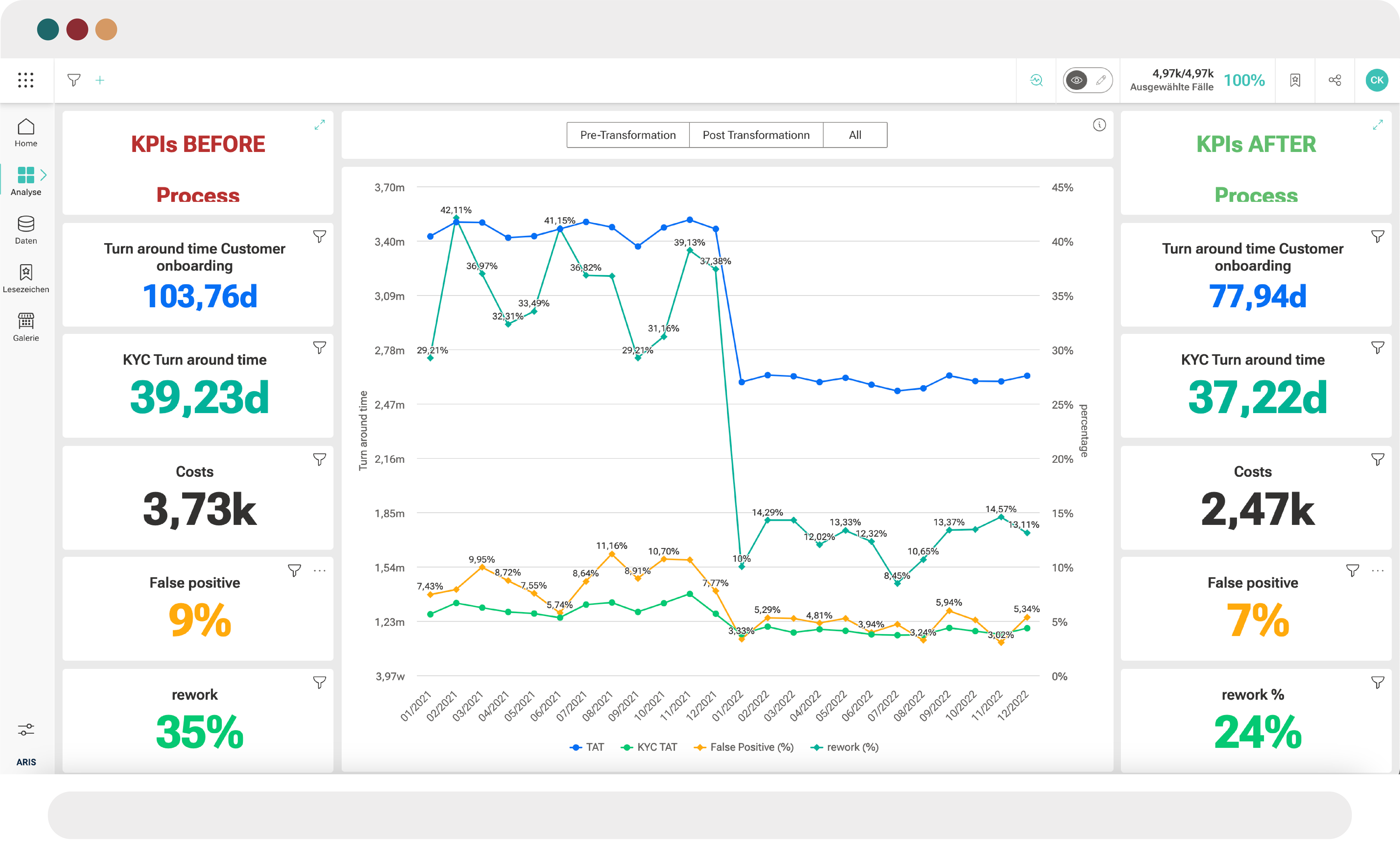This screenshot has height=857, width=1400.
Task: Open the analysis insights magnifier icon
Action: (1036, 80)
